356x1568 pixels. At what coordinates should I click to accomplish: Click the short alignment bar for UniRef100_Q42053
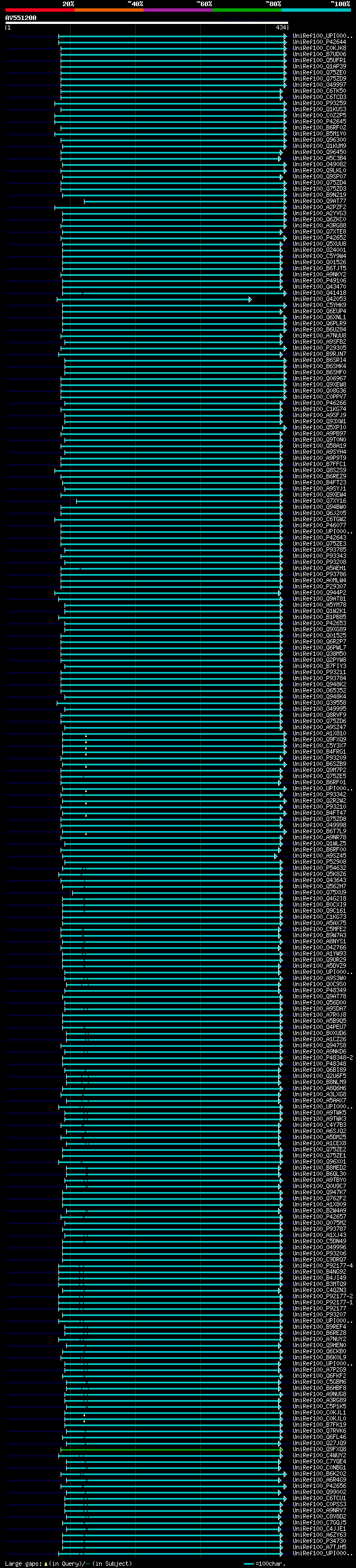(x=154, y=299)
